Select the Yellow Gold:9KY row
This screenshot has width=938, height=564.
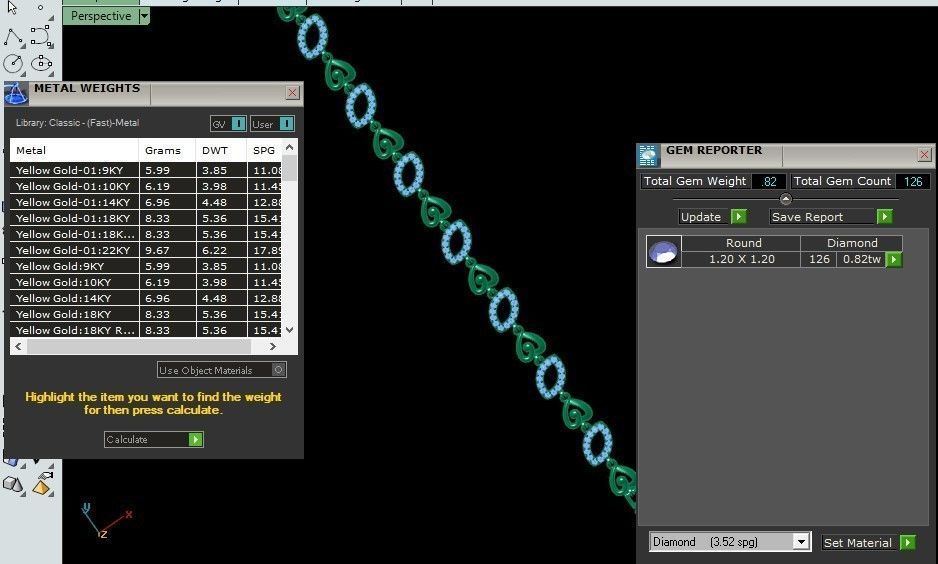[x=145, y=266]
